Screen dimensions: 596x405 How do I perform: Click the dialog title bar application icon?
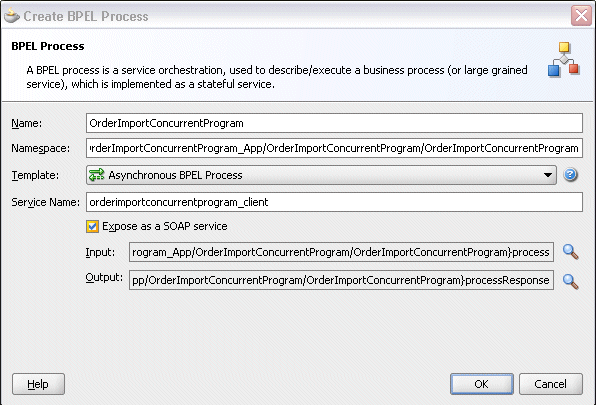coord(11,16)
